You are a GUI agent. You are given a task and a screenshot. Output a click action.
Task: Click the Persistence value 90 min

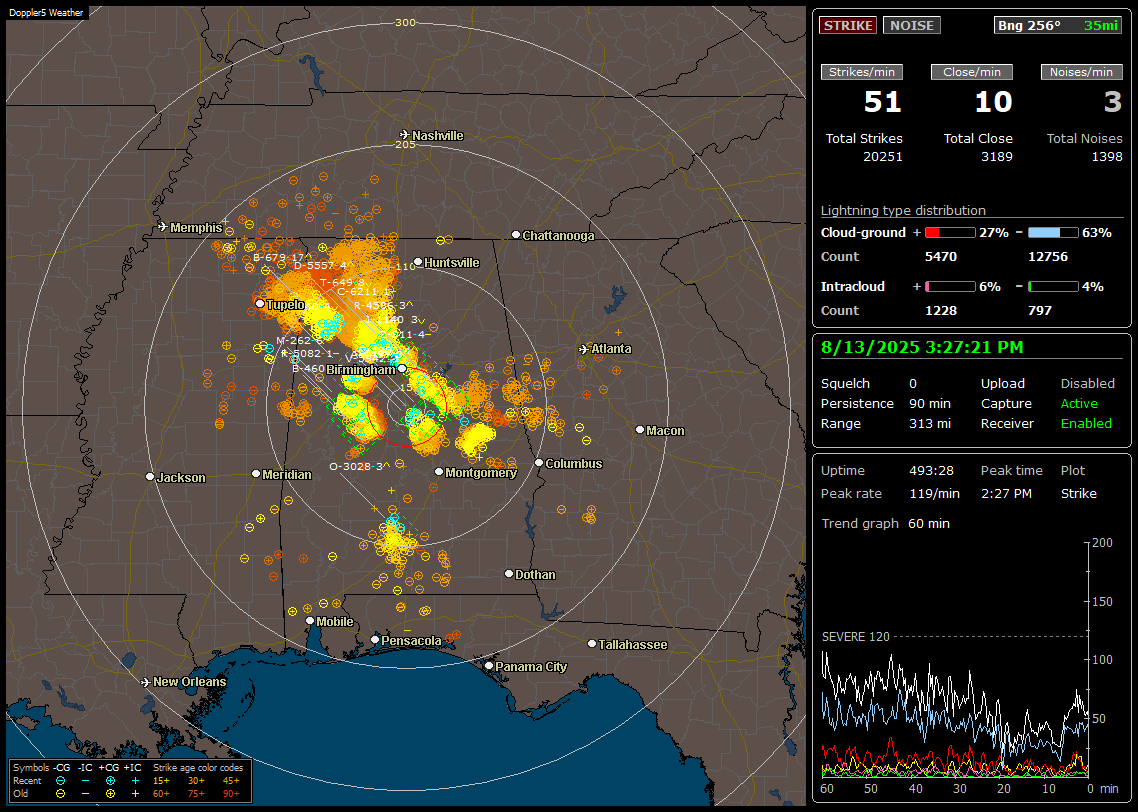coord(930,403)
